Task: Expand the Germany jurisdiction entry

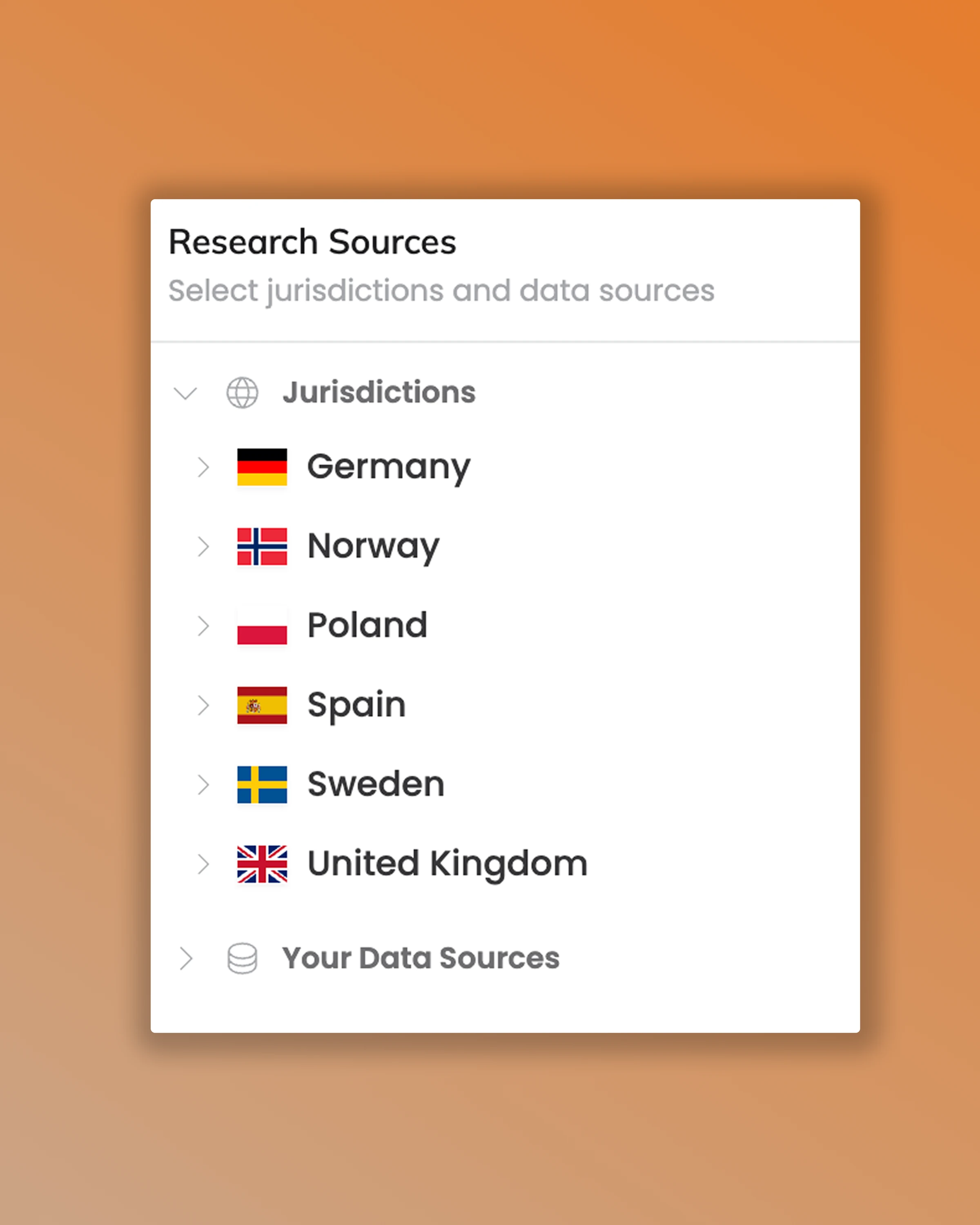Action: tap(203, 467)
